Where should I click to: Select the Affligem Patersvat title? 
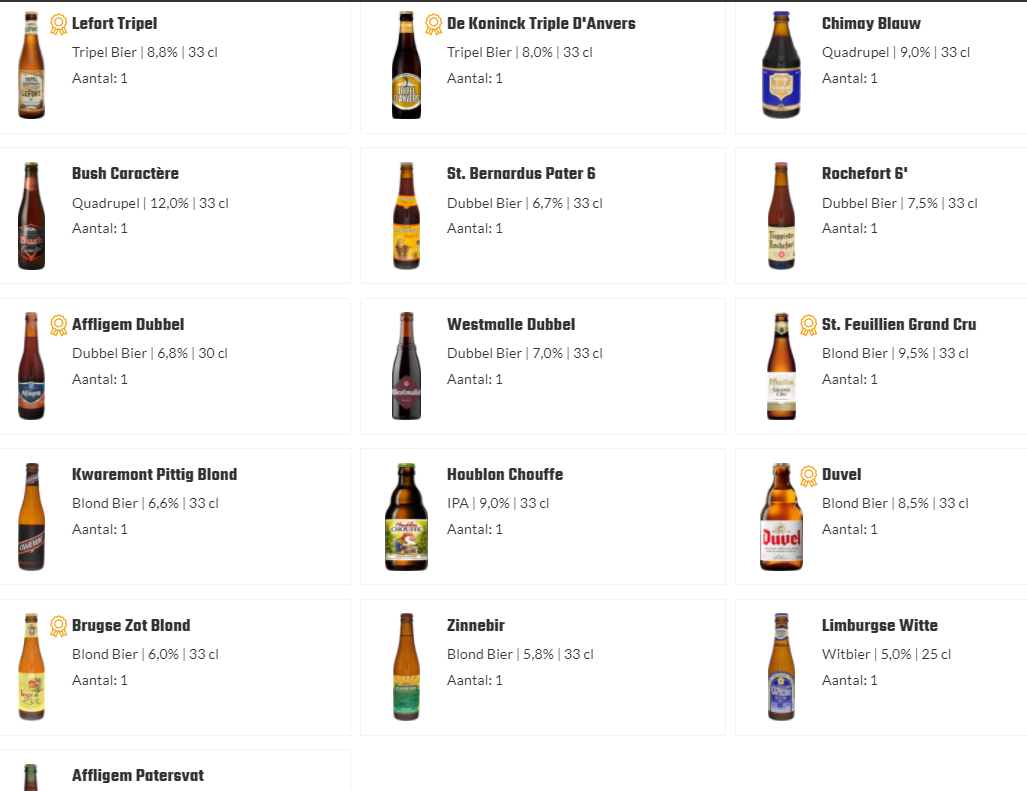(138, 775)
